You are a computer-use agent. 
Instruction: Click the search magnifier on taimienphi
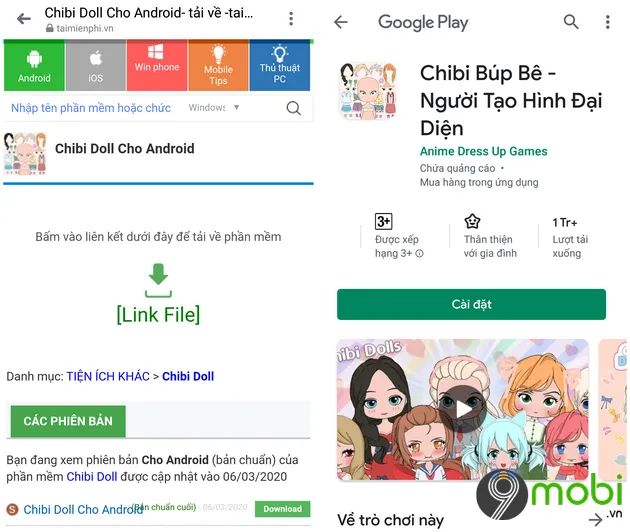[293, 108]
